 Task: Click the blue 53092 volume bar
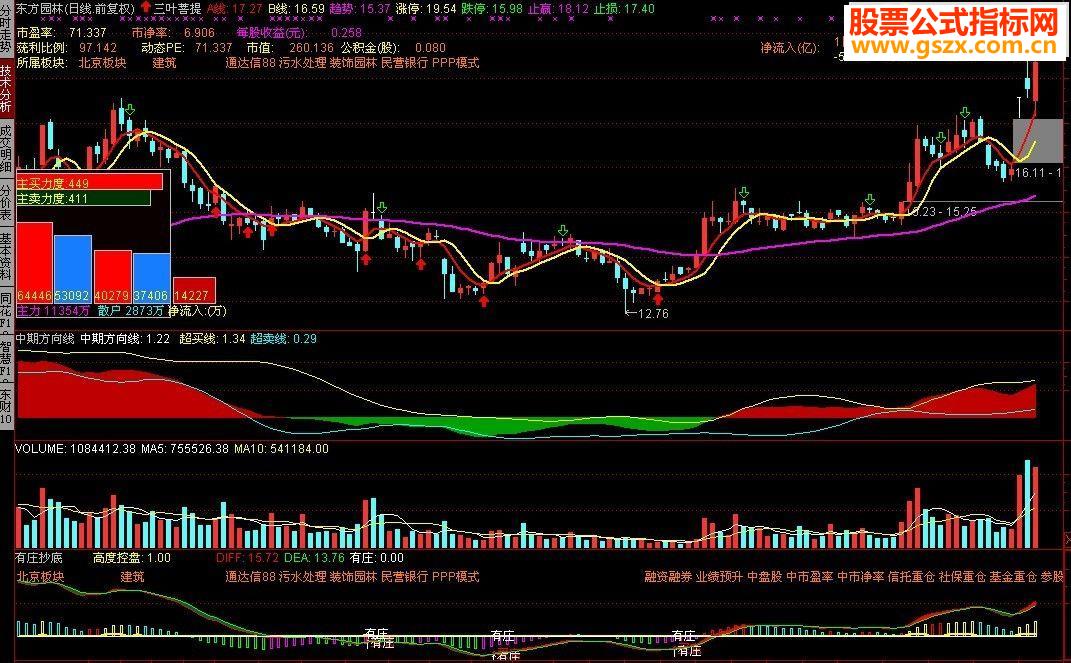(x=73, y=269)
